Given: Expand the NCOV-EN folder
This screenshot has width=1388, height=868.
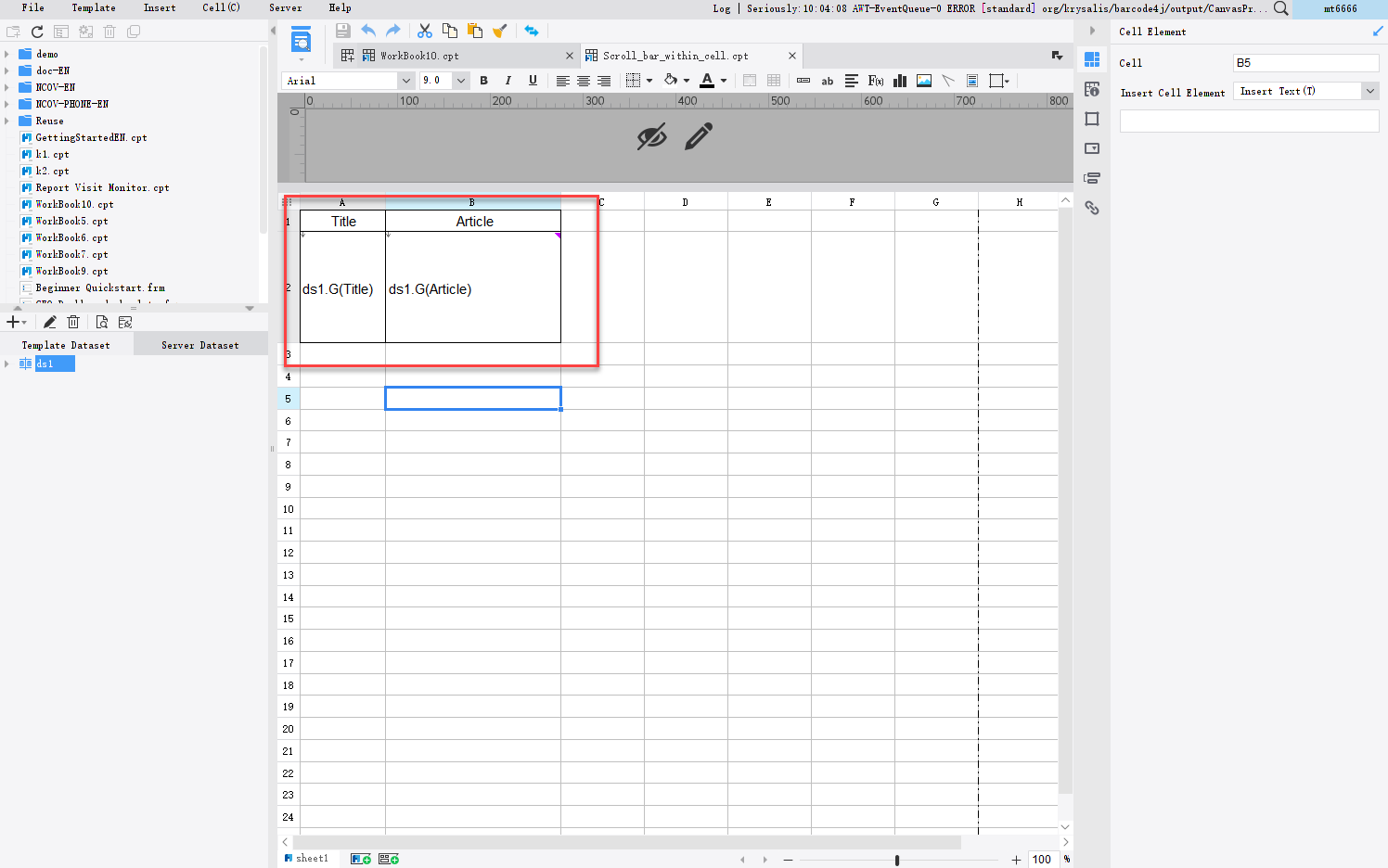Looking at the screenshot, I should click(7, 87).
